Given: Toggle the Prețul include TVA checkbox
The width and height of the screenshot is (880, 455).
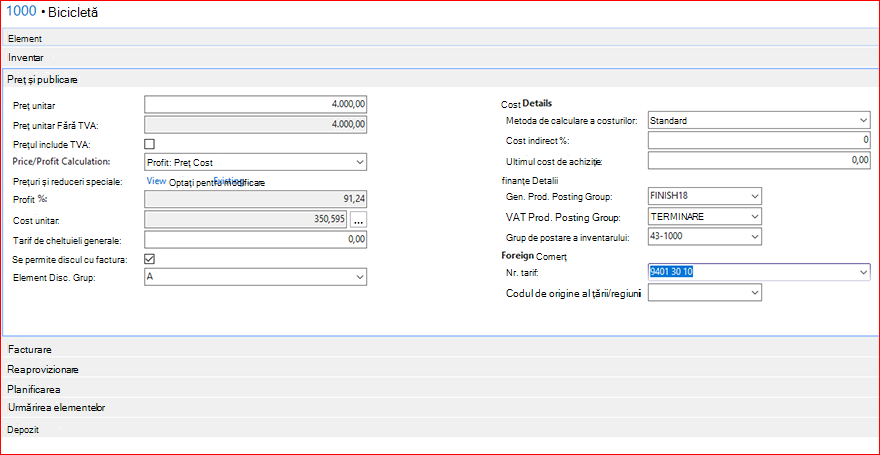Looking at the screenshot, I should pyautogui.click(x=149, y=144).
